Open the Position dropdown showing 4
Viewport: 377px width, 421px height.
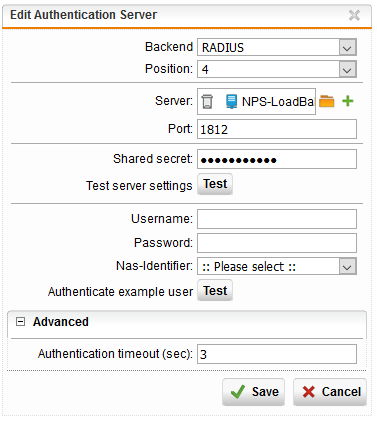point(277,69)
